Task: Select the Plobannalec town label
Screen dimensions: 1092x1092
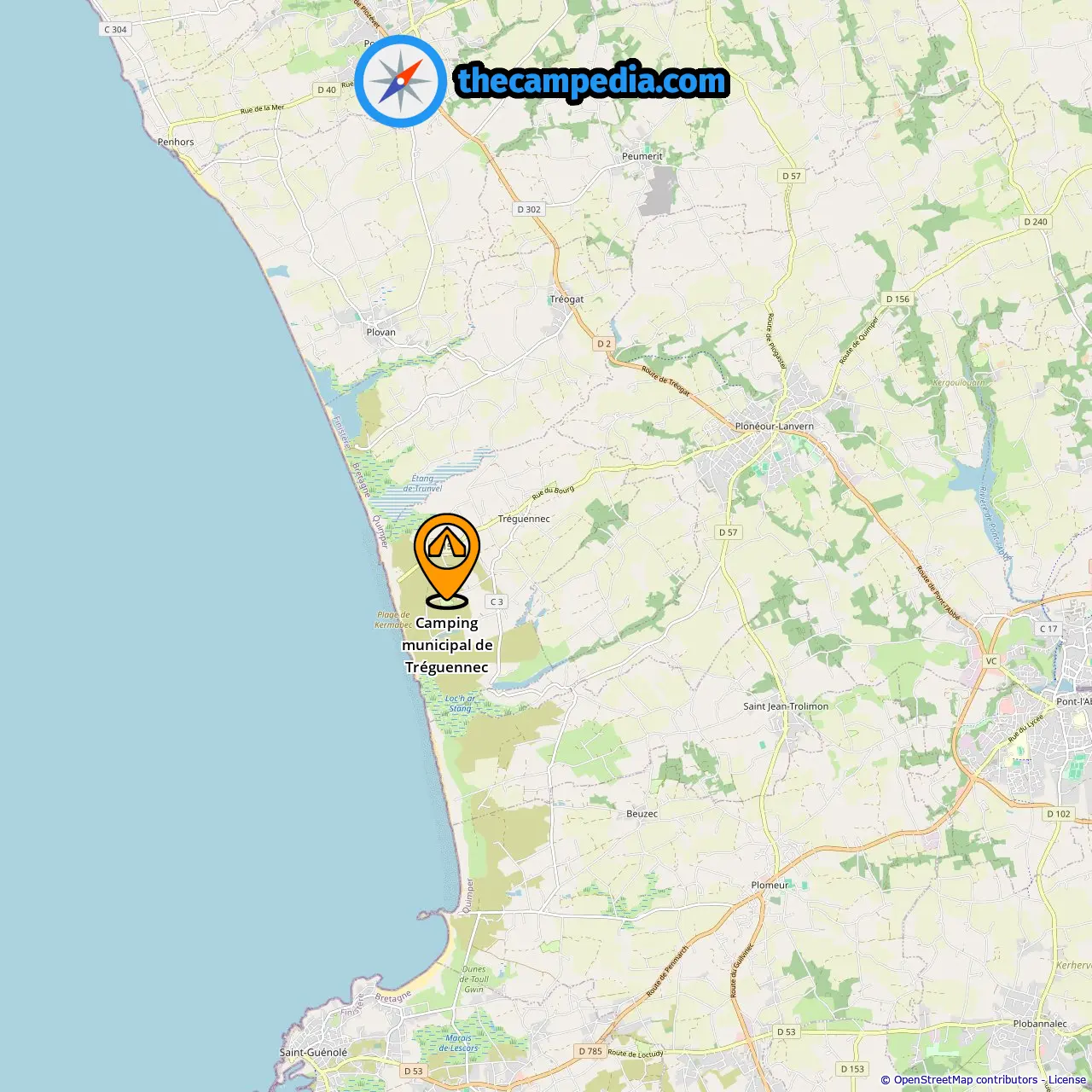Action: pos(1040,1024)
